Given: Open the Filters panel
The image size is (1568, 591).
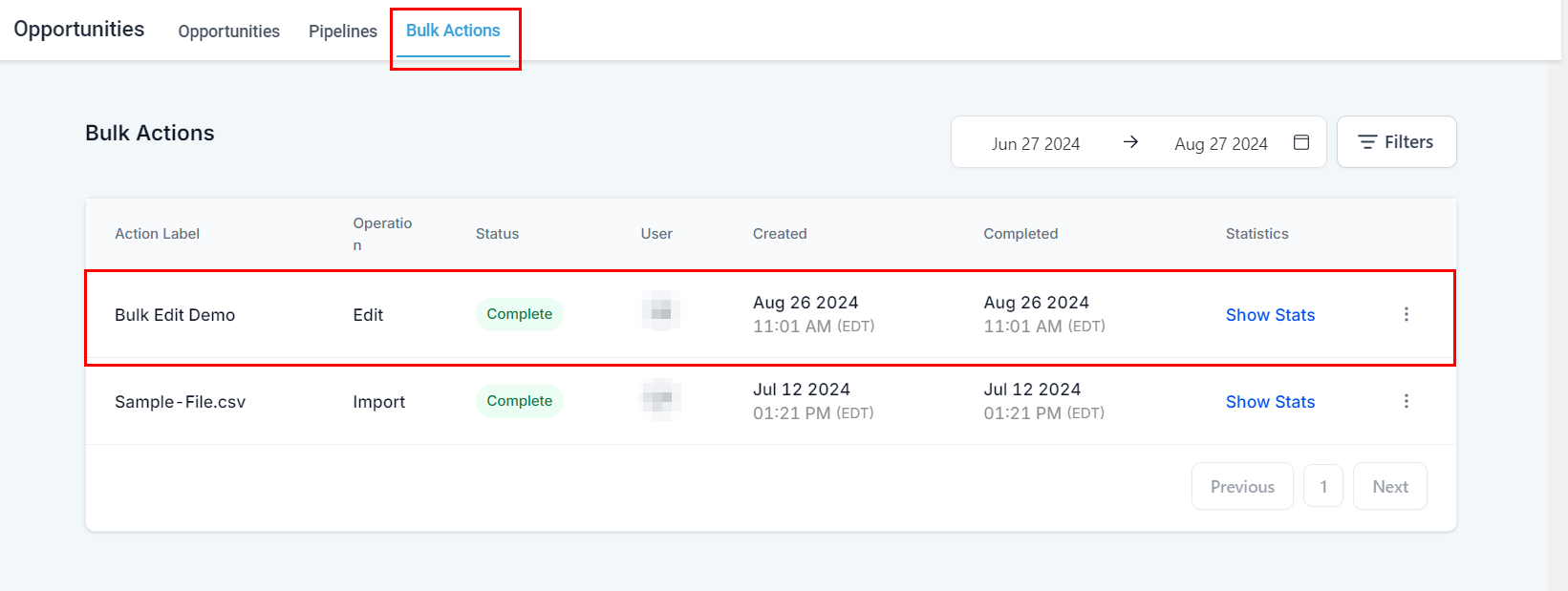Looking at the screenshot, I should (x=1396, y=142).
